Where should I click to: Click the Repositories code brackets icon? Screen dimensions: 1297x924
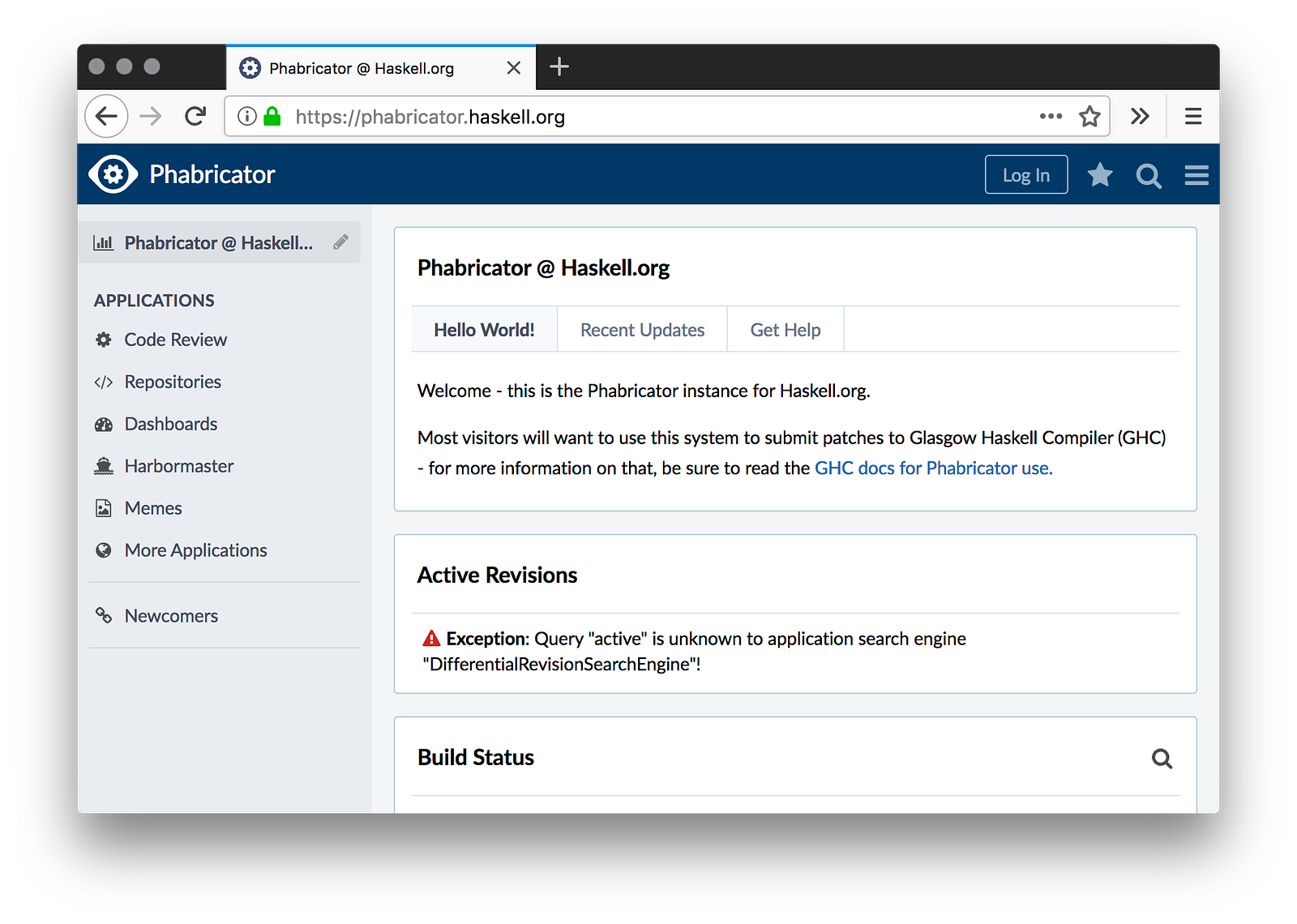(x=104, y=382)
